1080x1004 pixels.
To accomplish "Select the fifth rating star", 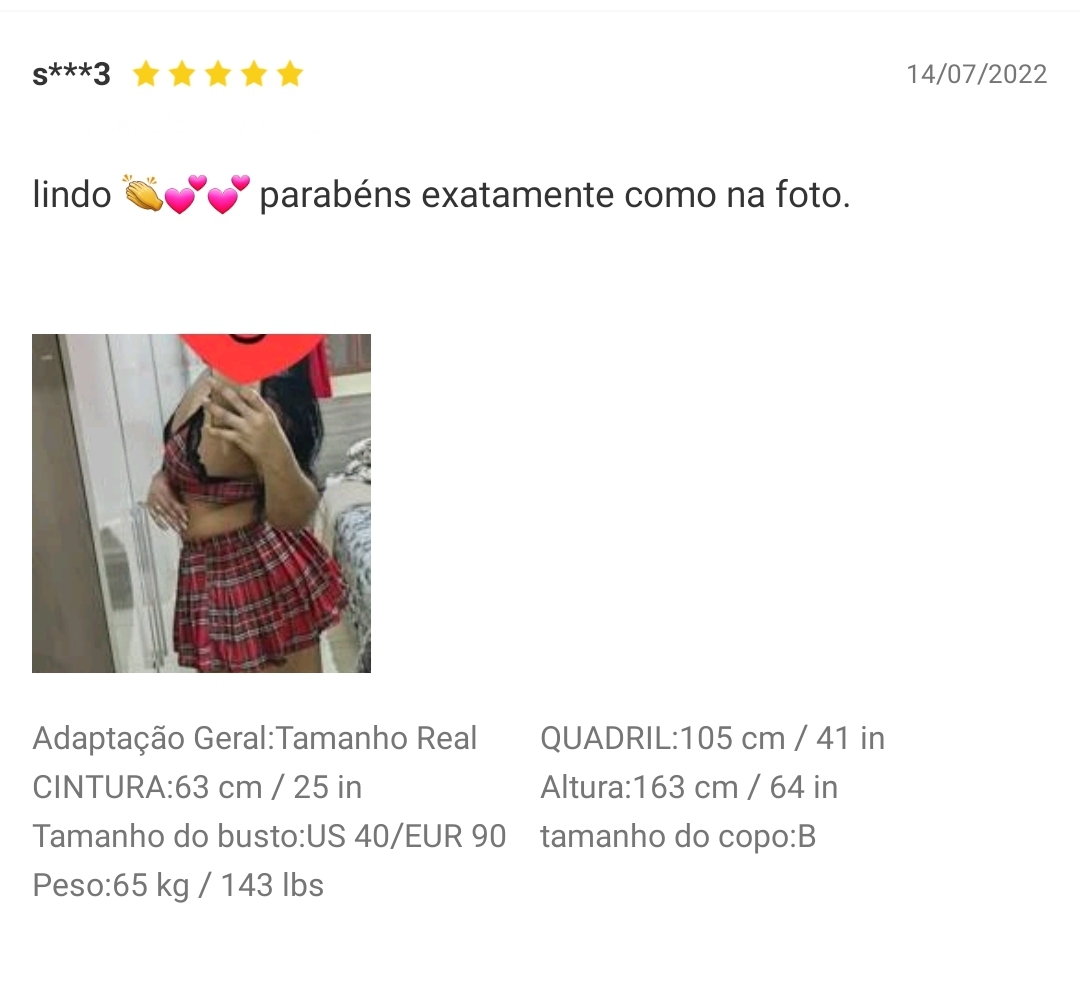I will [x=290, y=74].
